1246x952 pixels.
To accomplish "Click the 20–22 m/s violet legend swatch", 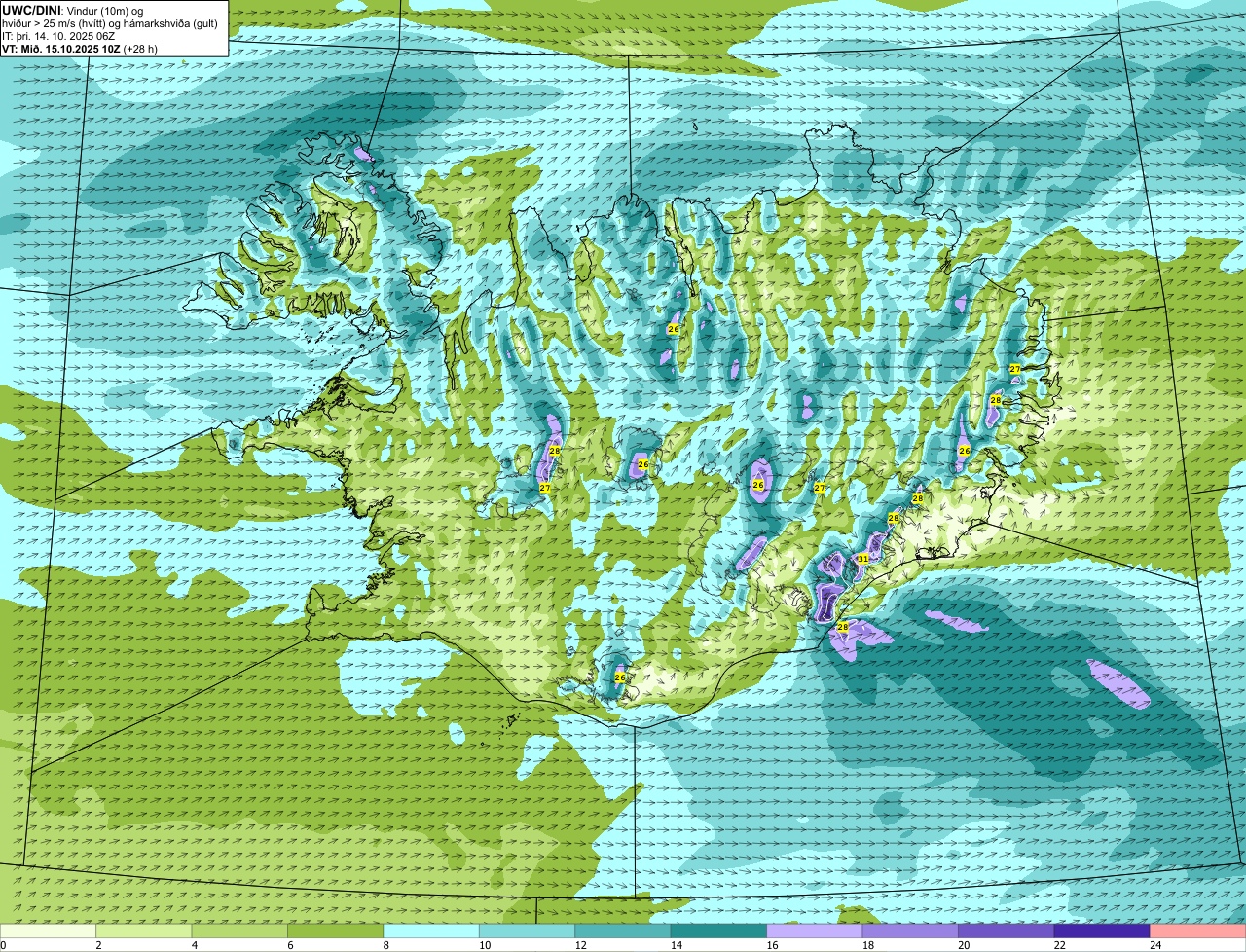I will click(x=1007, y=932).
